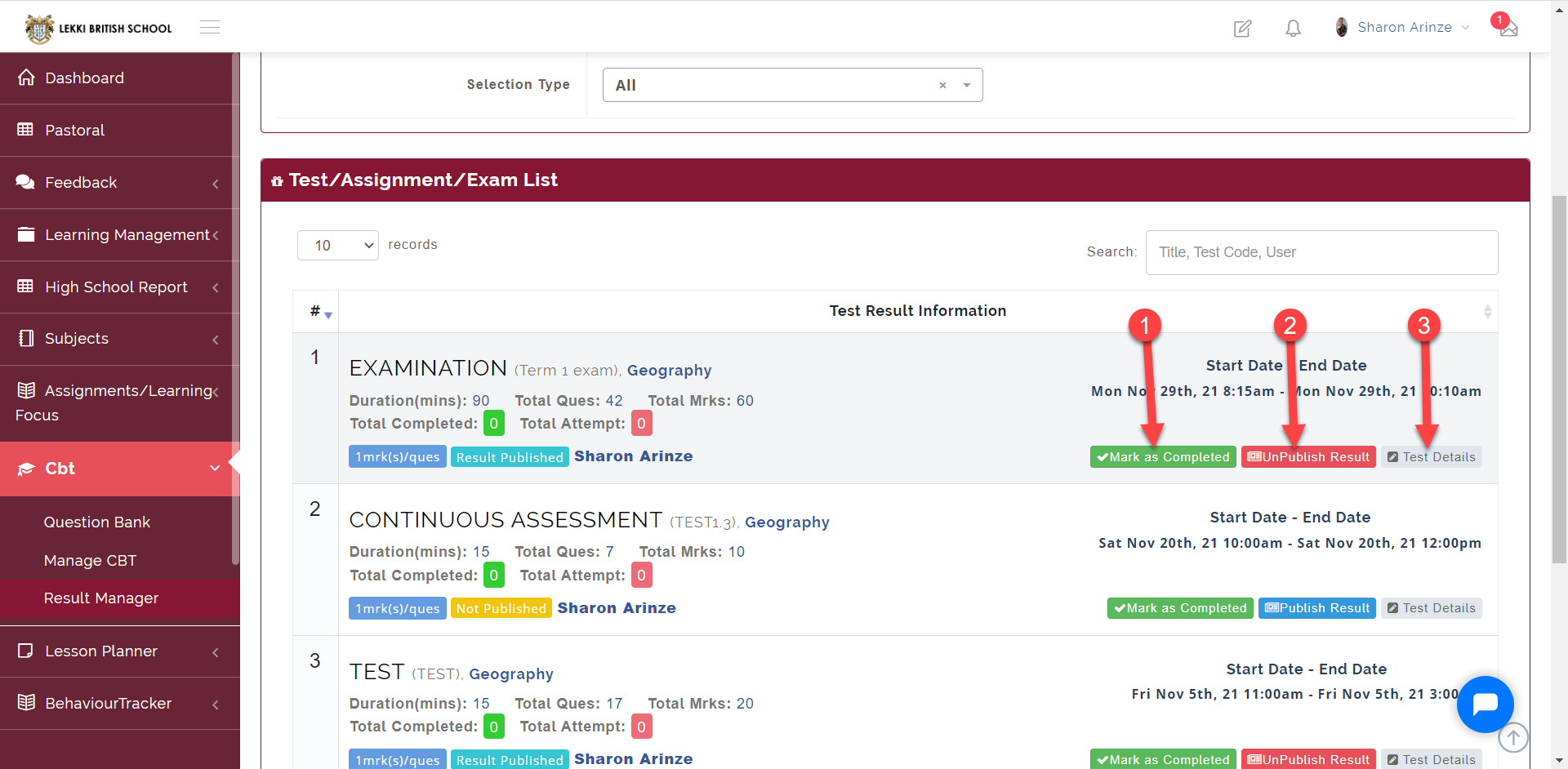Expand the High School Report chevron
This screenshot has height=769, width=1568.
tap(216, 287)
